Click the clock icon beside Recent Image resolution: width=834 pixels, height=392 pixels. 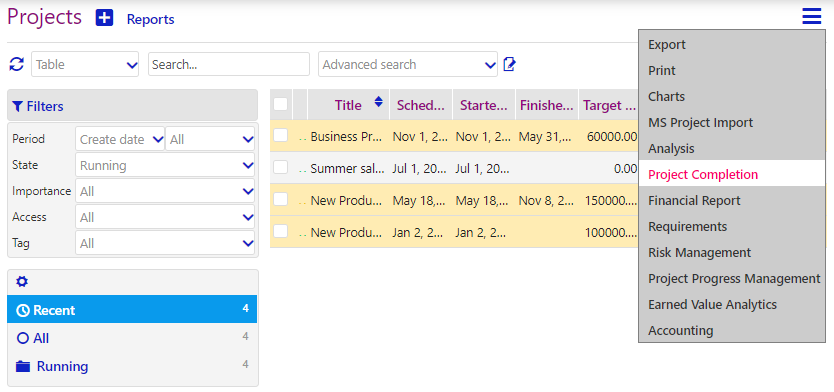coord(23,311)
